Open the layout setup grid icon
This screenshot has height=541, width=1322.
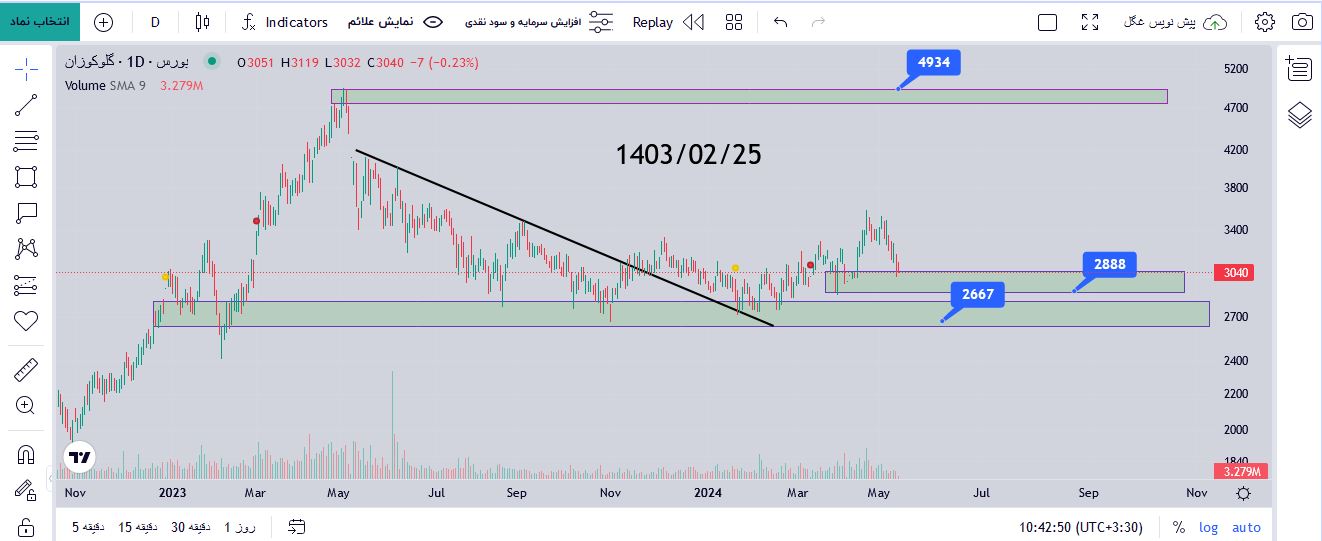[734, 22]
